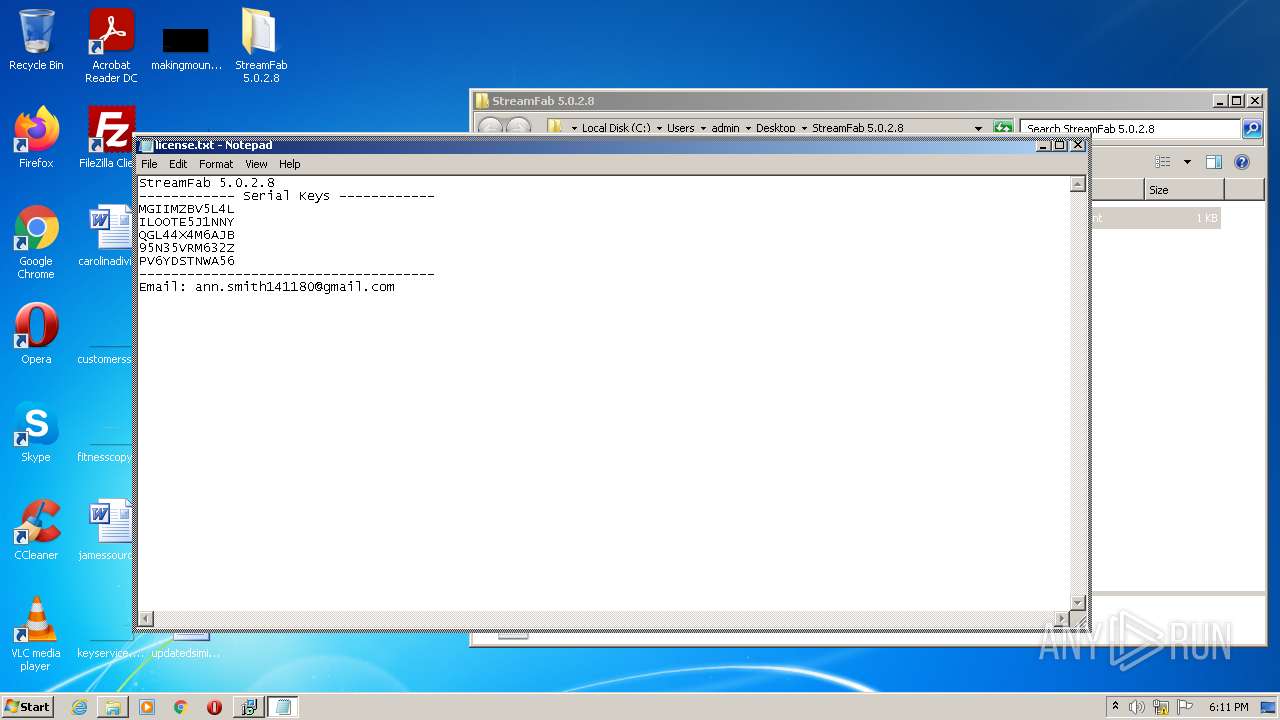This screenshot has height=720, width=1280.
Task: Go to admin breadcrumb
Action: [725, 128]
